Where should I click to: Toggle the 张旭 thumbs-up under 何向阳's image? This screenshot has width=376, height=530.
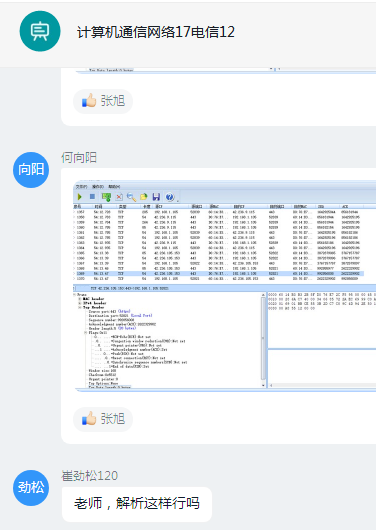click(x=103, y=419)
